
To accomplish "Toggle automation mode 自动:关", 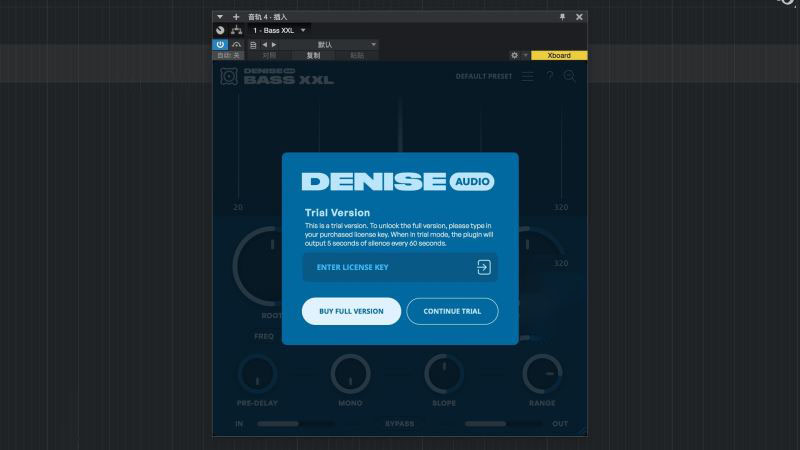I will 228,55.
